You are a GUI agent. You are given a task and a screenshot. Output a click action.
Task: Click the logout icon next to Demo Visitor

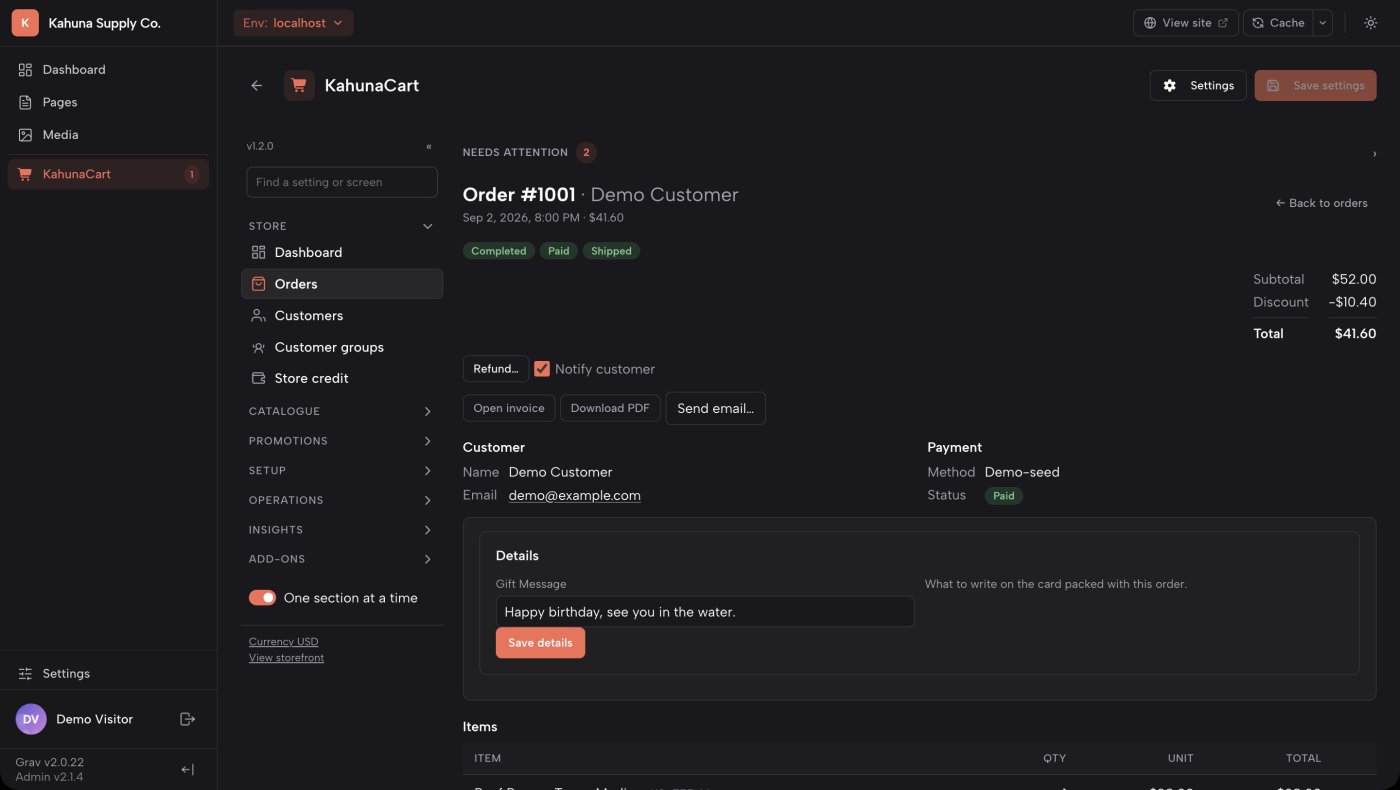pyautogui.click(x=187, y=719)
